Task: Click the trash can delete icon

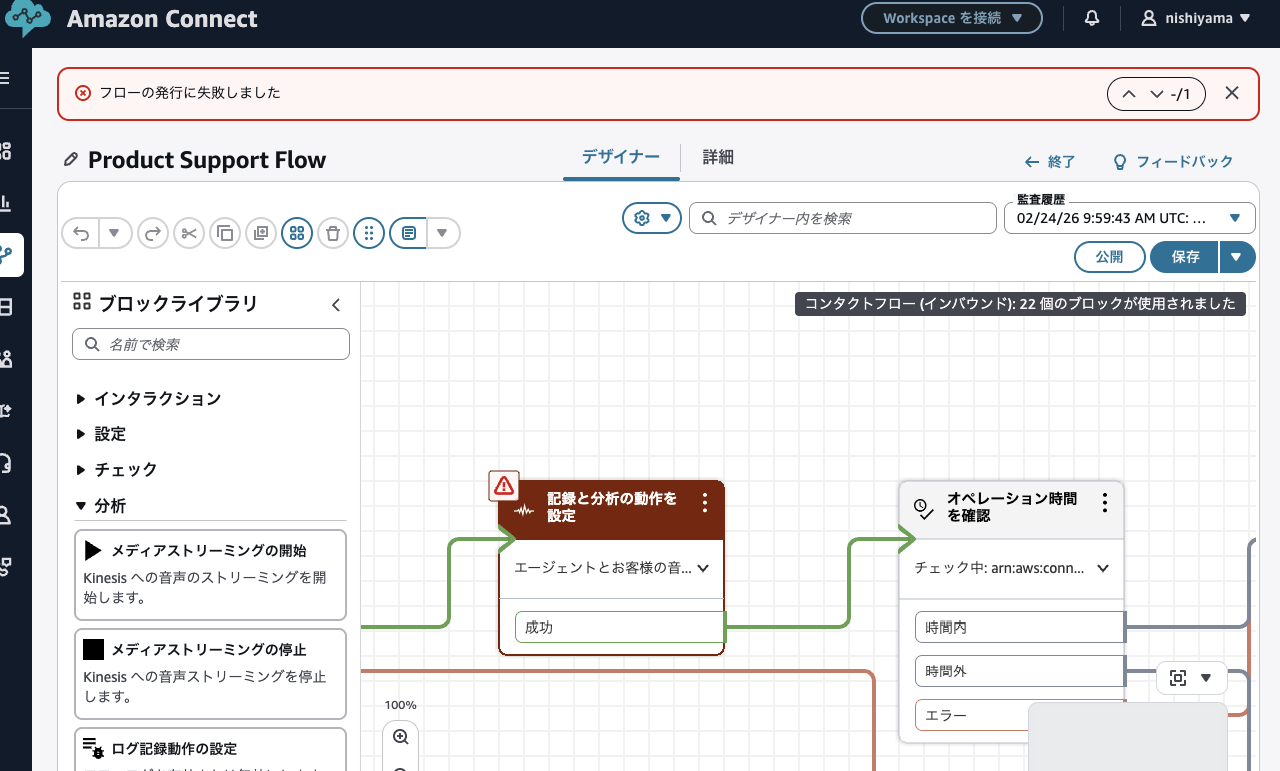Action: pyautogui.click(x=333, y=233)
